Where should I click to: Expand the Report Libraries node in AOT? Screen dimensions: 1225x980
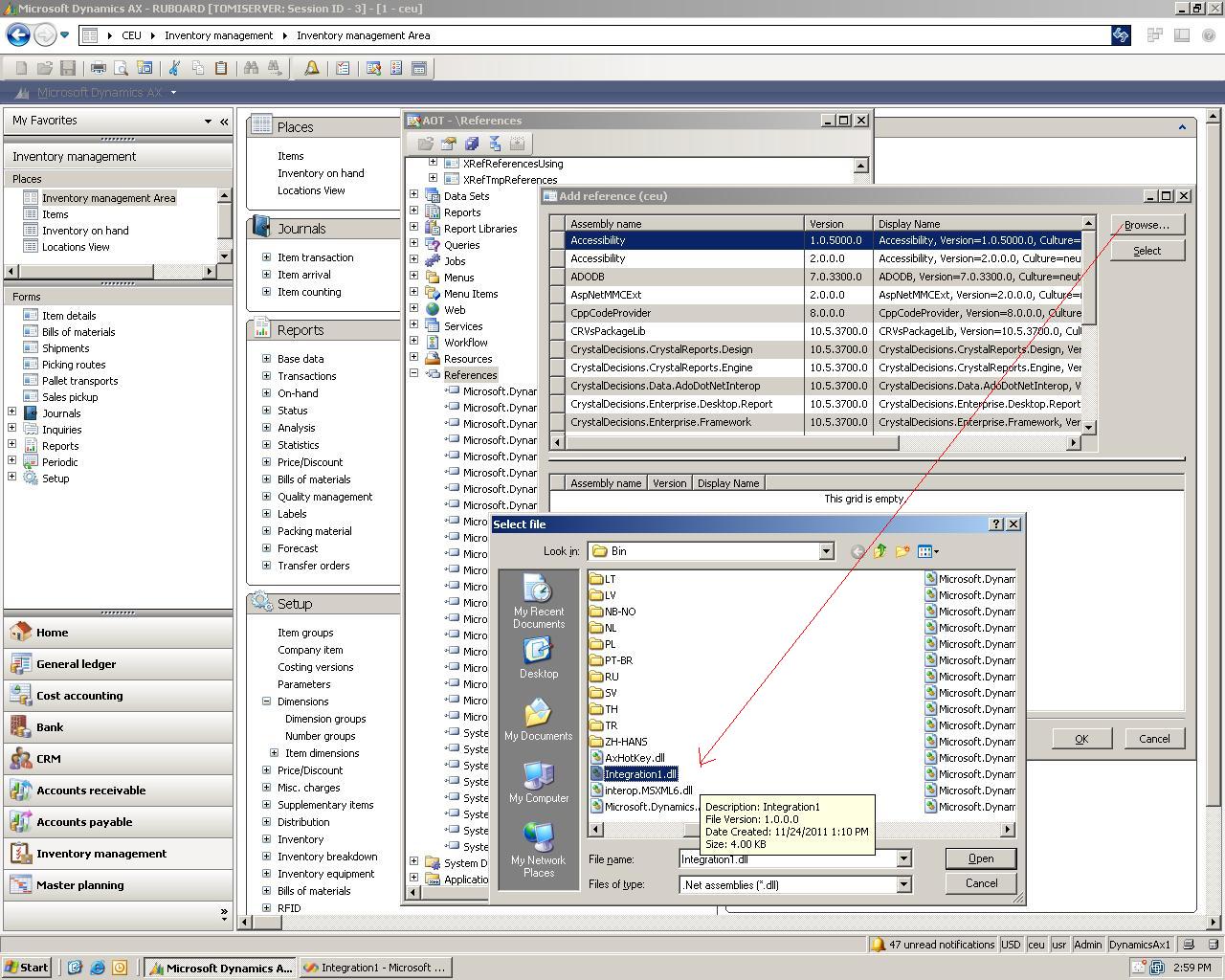[x=414, y=228]
